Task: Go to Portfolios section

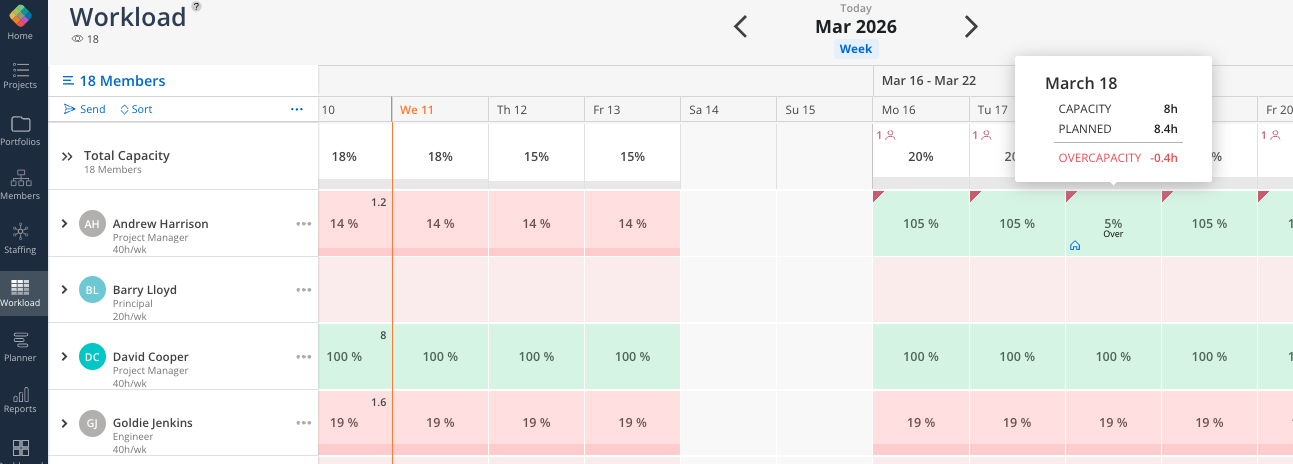Action: click(x=20, y=130)
